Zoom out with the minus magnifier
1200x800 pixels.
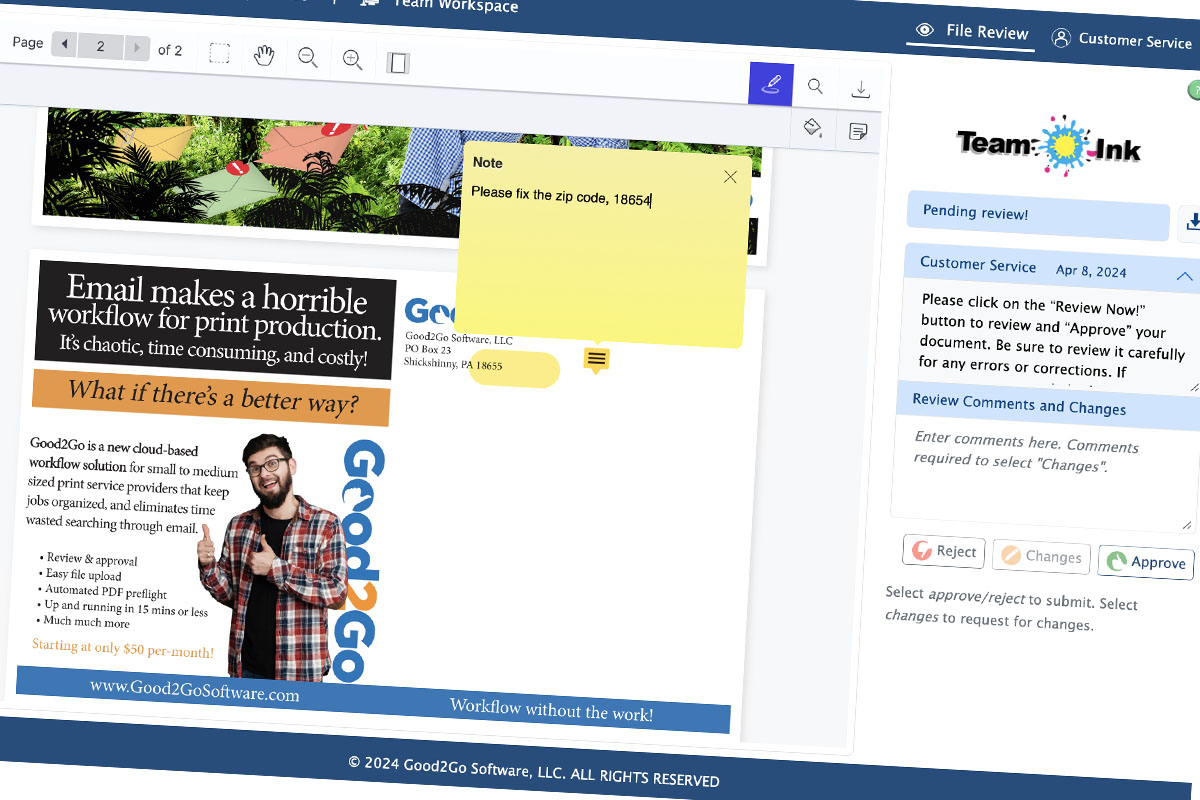pyautogui.click(x=308, y=58)
